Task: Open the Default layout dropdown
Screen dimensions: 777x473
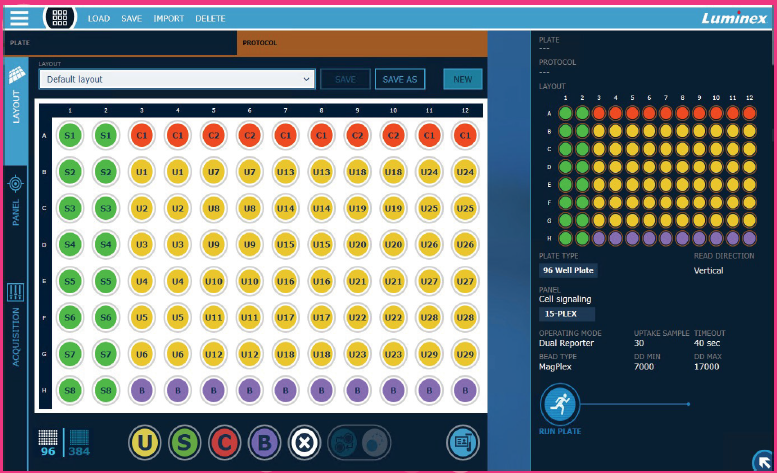Action: click(177, 79)
